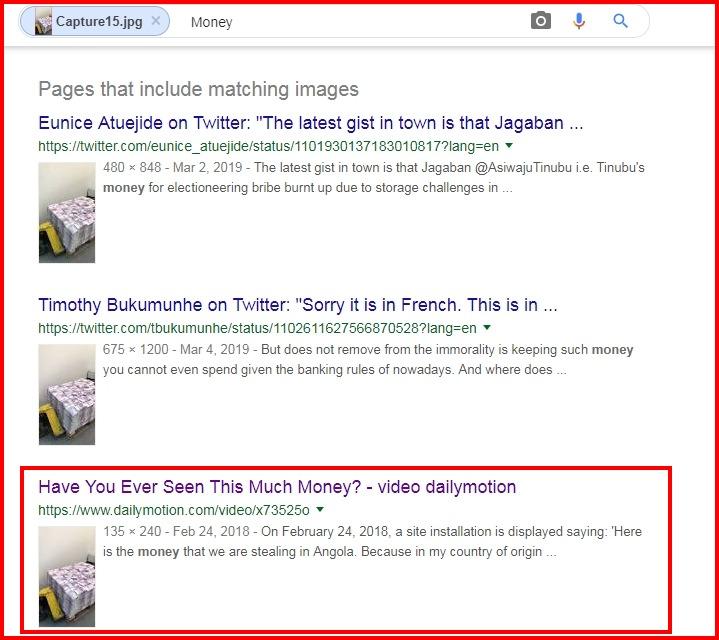Click the blue magnifying glass search icon
The height and width of the screenshot is (640, 719).
click(x=620, y=21)
